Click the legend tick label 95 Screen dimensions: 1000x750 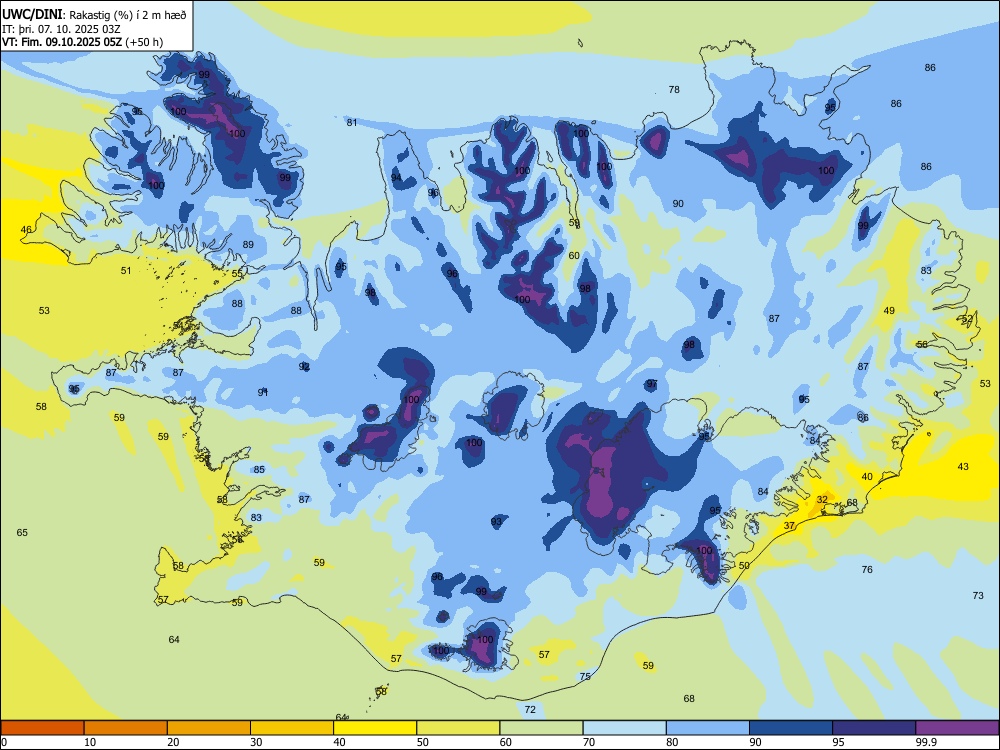click(x=839, y=742)
